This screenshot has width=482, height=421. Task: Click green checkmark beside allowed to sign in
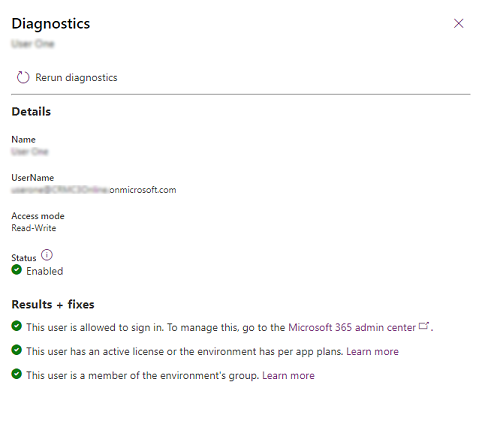pyautogui.click(x=16, y=326)
